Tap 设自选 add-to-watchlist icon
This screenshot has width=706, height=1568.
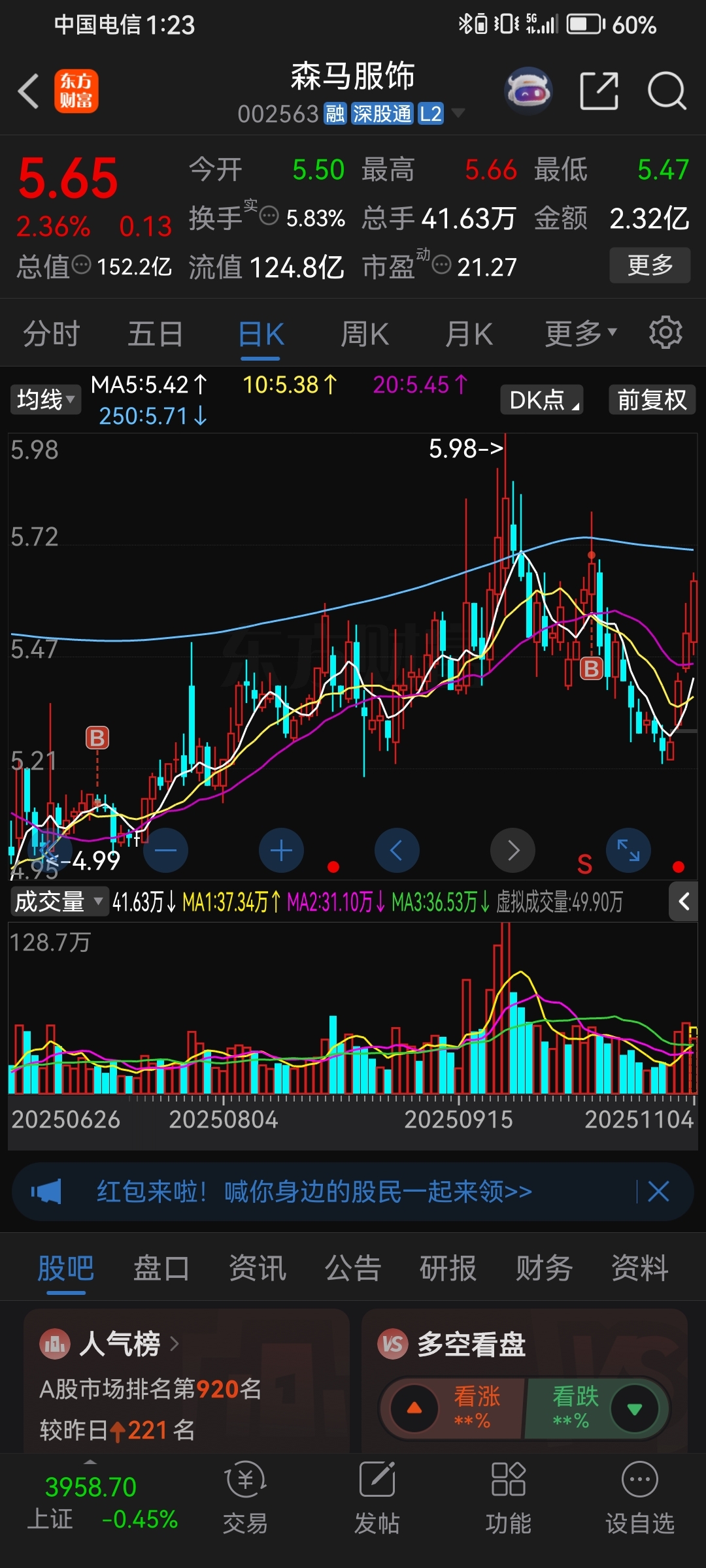click(x=639, y=1480)
